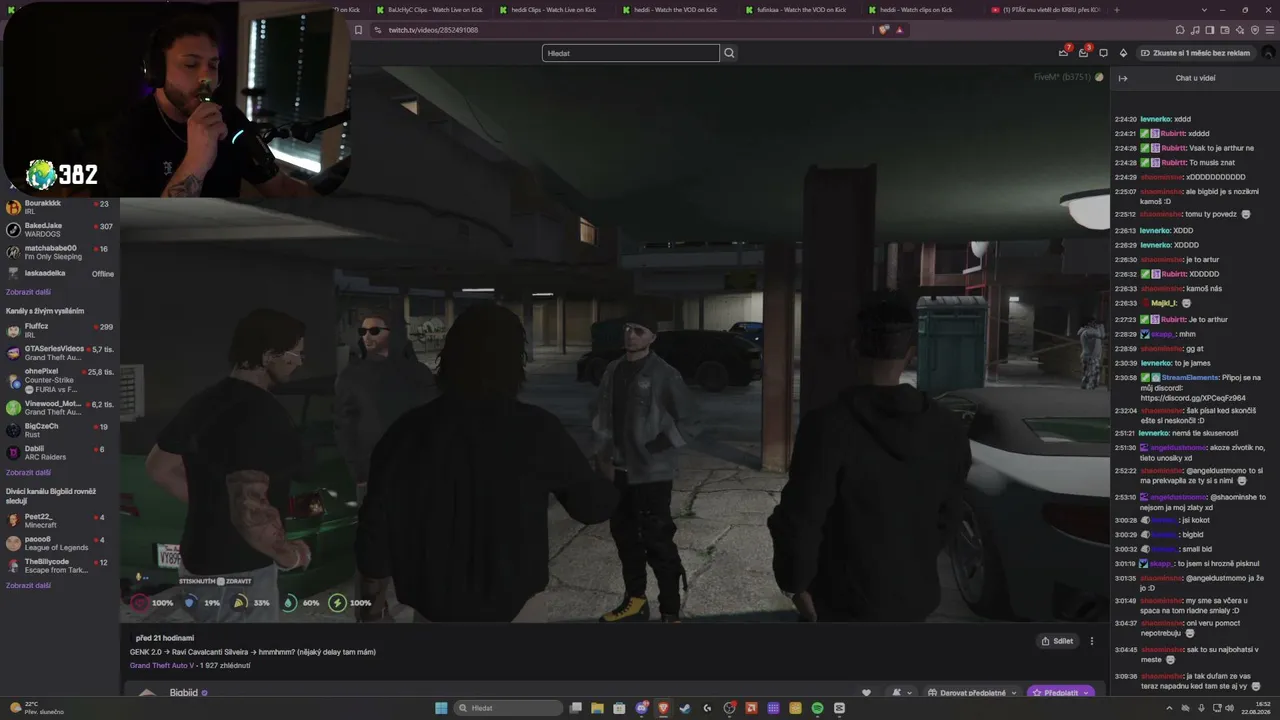Click the VOD video player area
This screenshot has width=1280, height=720.
pyautogui.click(x=615, y=344)
